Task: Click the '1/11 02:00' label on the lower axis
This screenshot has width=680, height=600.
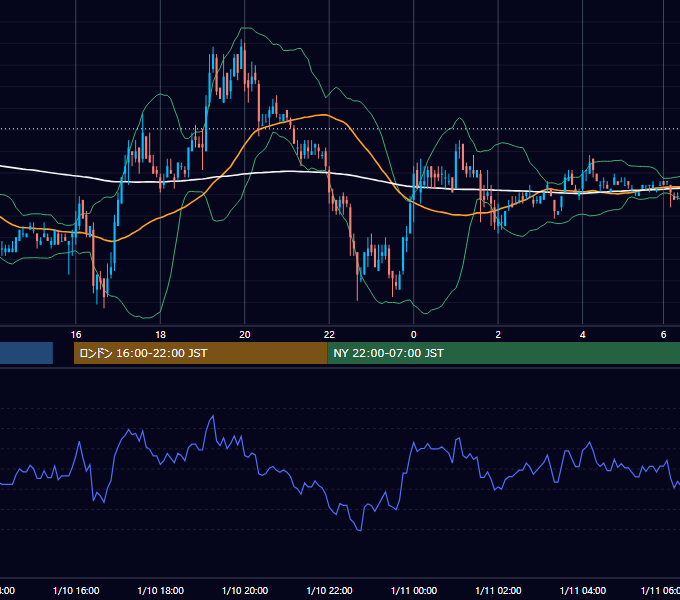Action: (498, 591)
